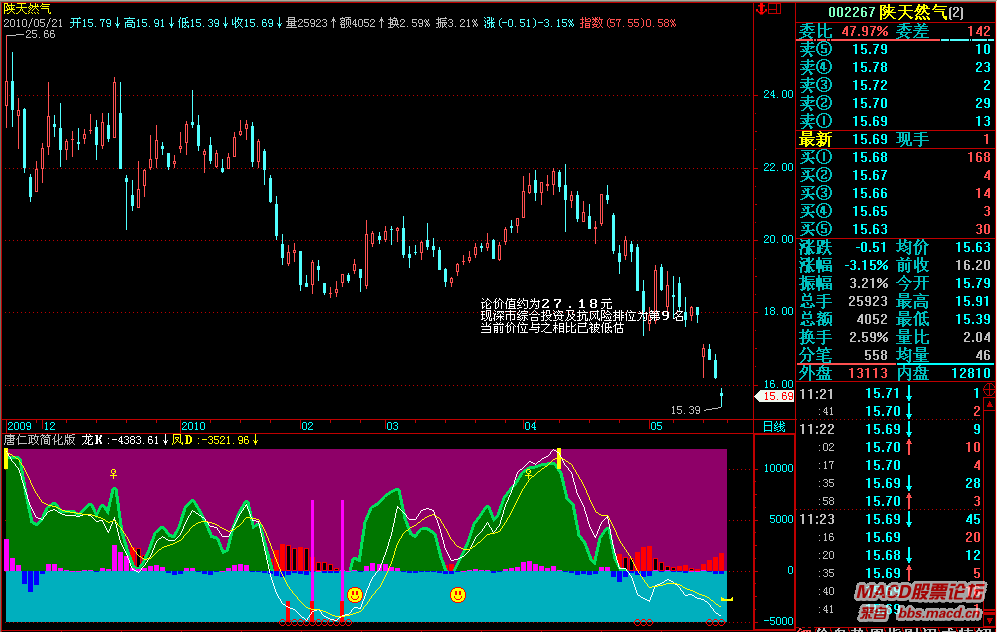The height and width of the screenshot is (632, 997).
Task: Click the red anchor icon above the chart
Action: coord(763,9)
